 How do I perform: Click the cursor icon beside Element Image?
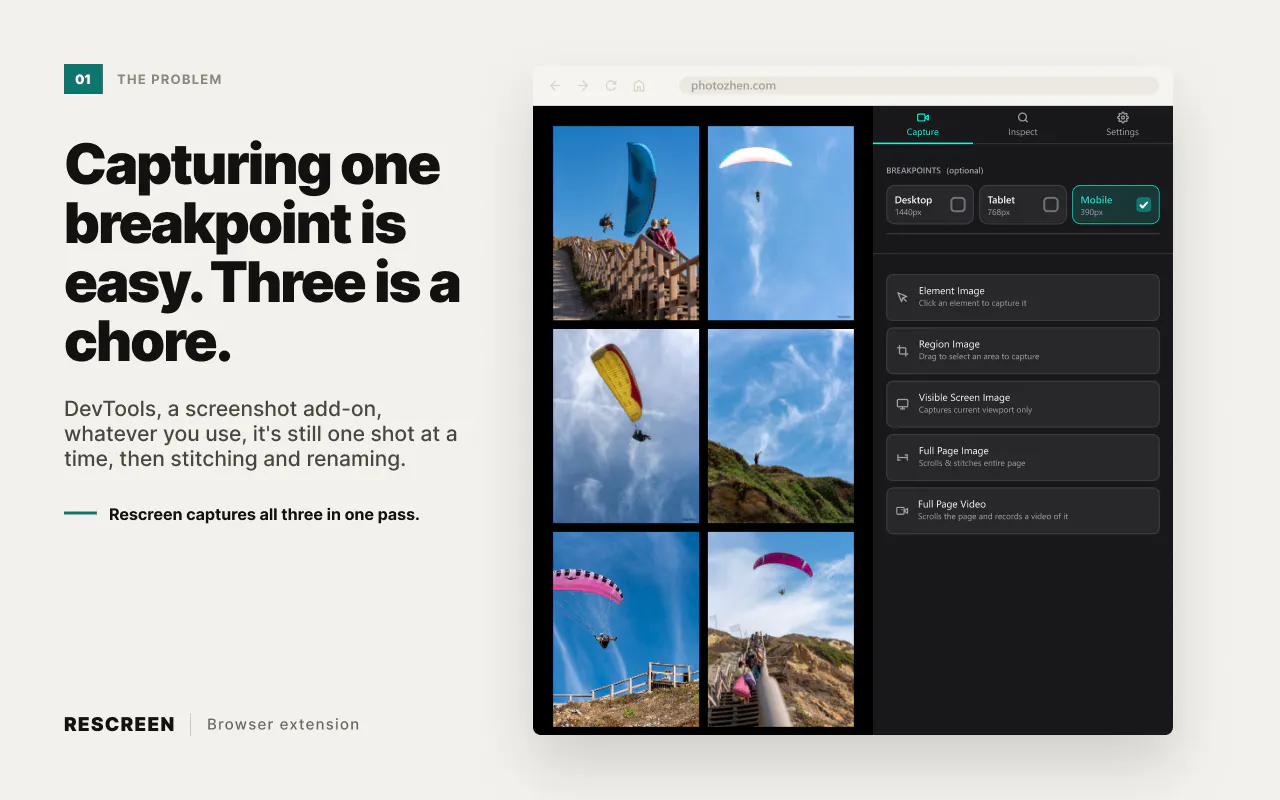pyautogui.click(x=902, y=297)
